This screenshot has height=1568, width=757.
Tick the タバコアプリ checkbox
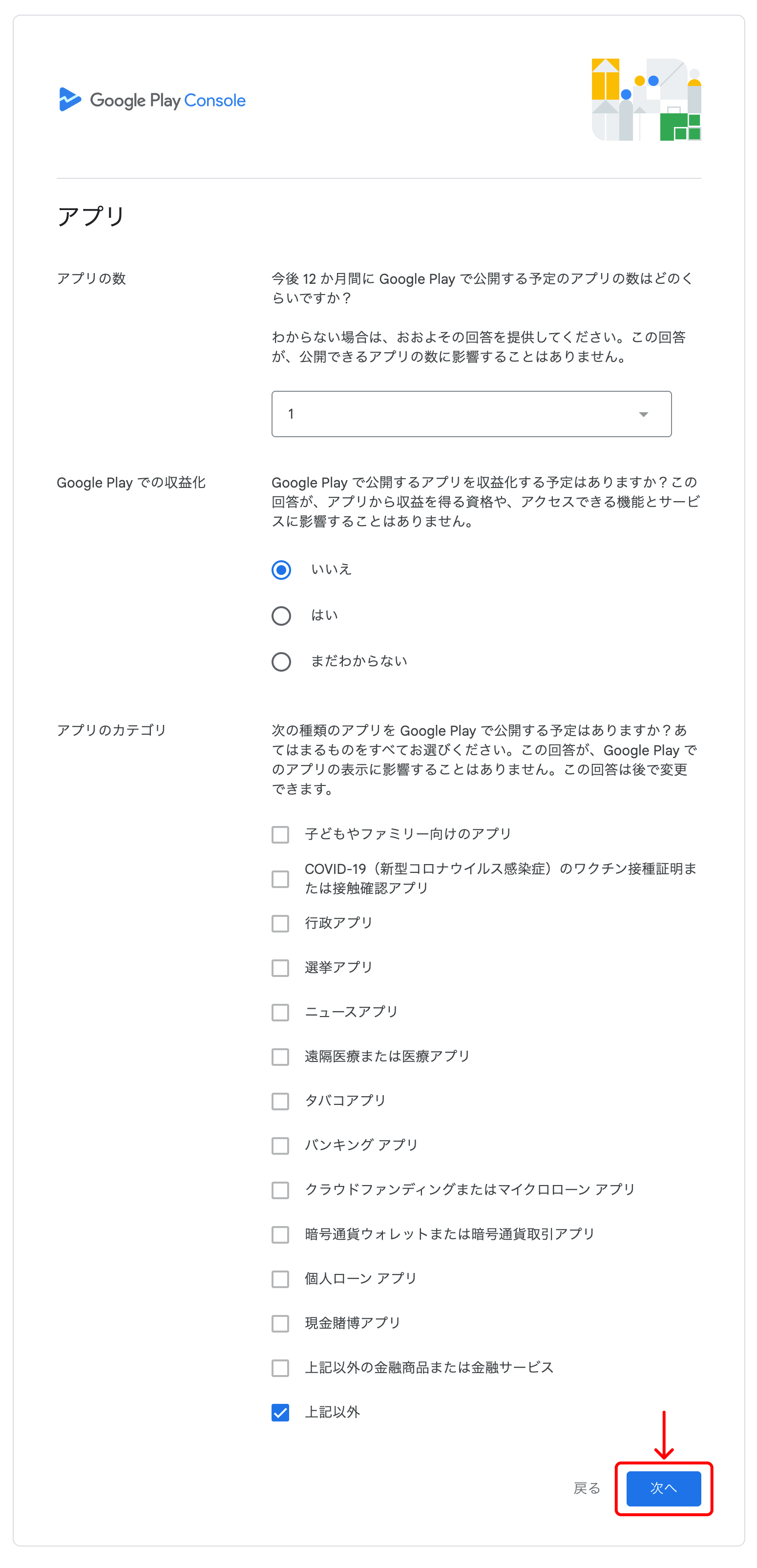click(280, 1101)
